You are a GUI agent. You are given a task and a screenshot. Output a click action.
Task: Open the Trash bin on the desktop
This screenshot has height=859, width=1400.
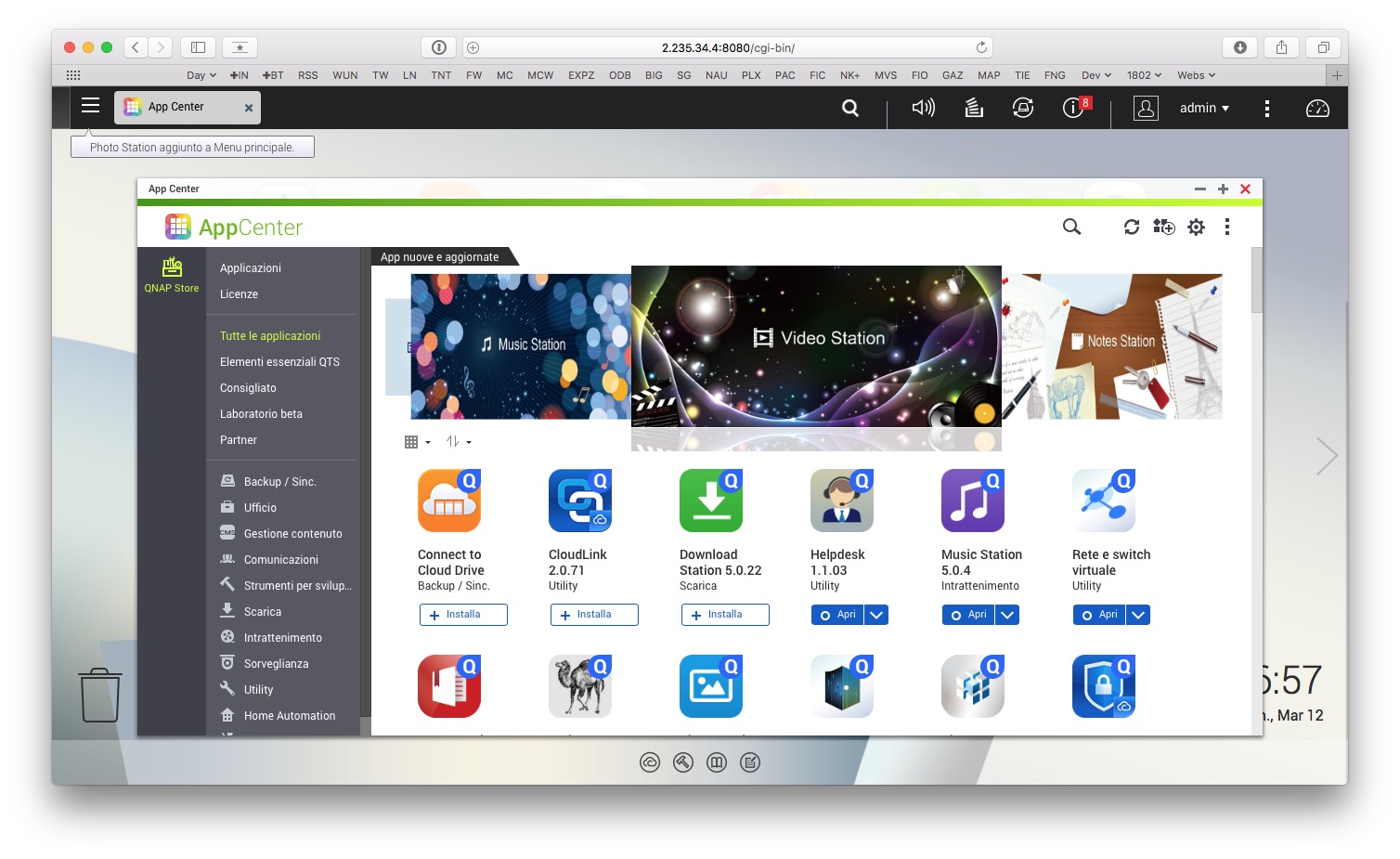[100, 695]
